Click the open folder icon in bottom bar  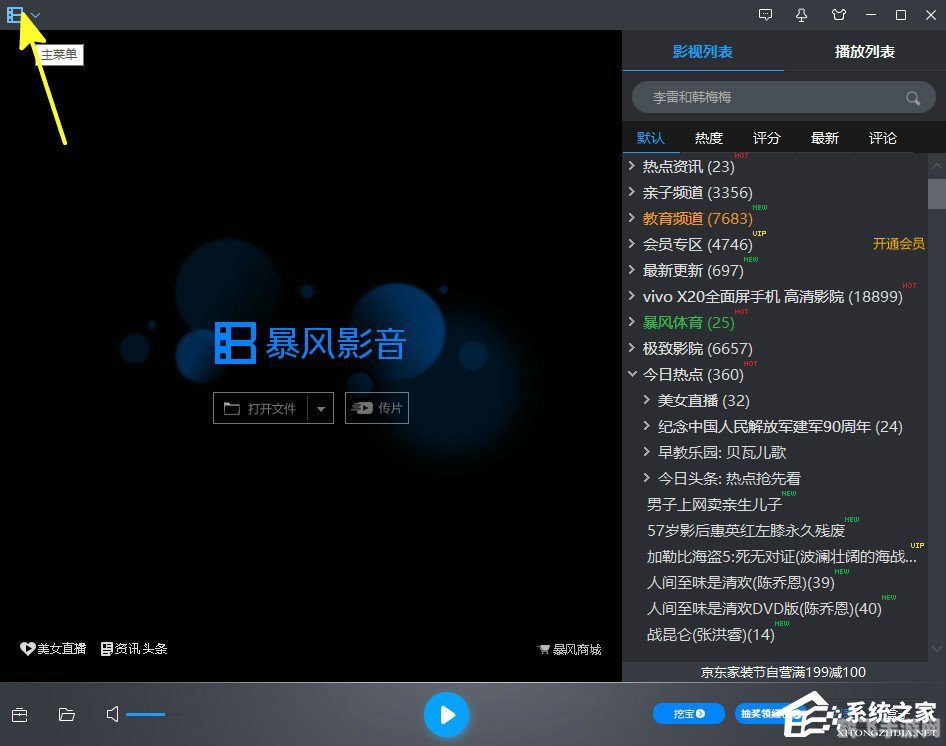coord(67,714)
